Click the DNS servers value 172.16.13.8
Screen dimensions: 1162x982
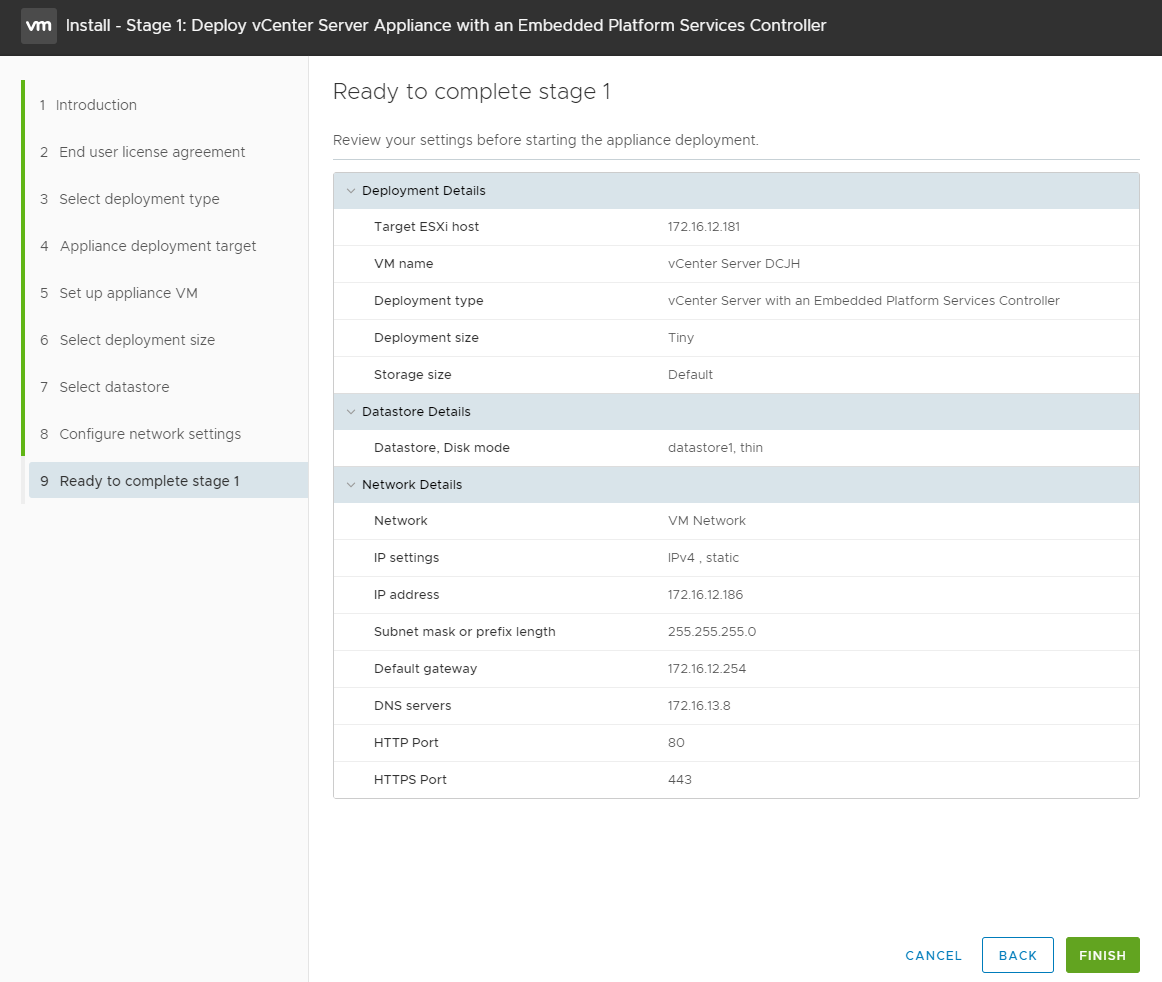(x=699, y=706)
